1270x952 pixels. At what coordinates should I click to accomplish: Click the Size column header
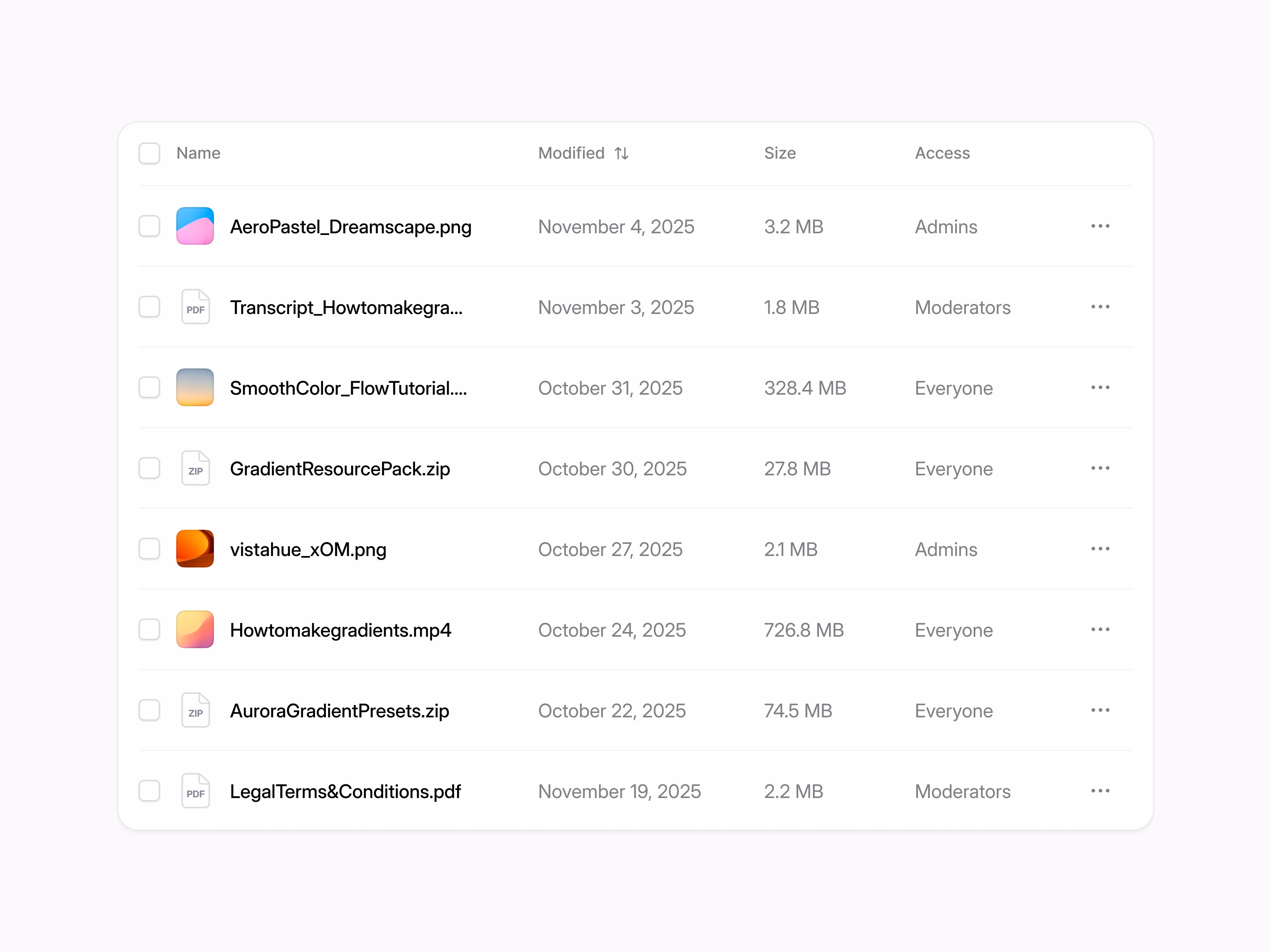click(780, 153)
